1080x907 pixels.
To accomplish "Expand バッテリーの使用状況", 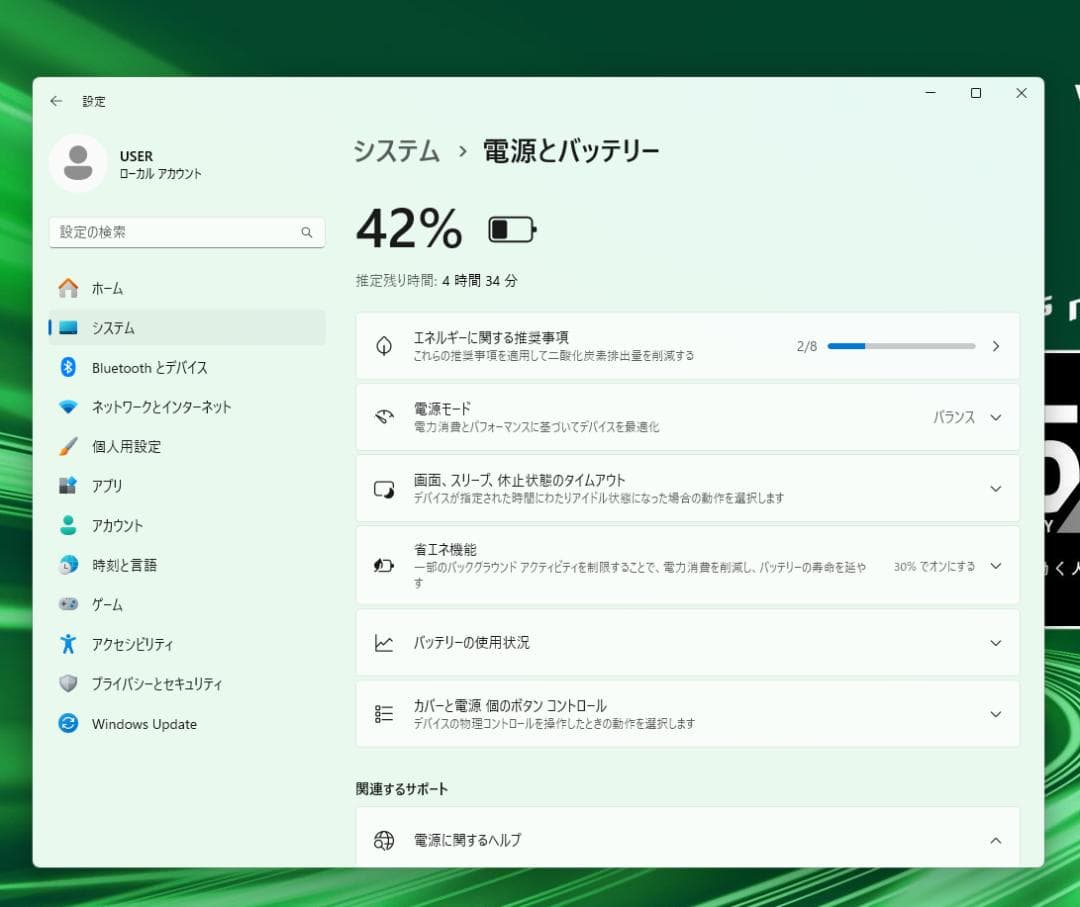I will (x=994, y=643).
